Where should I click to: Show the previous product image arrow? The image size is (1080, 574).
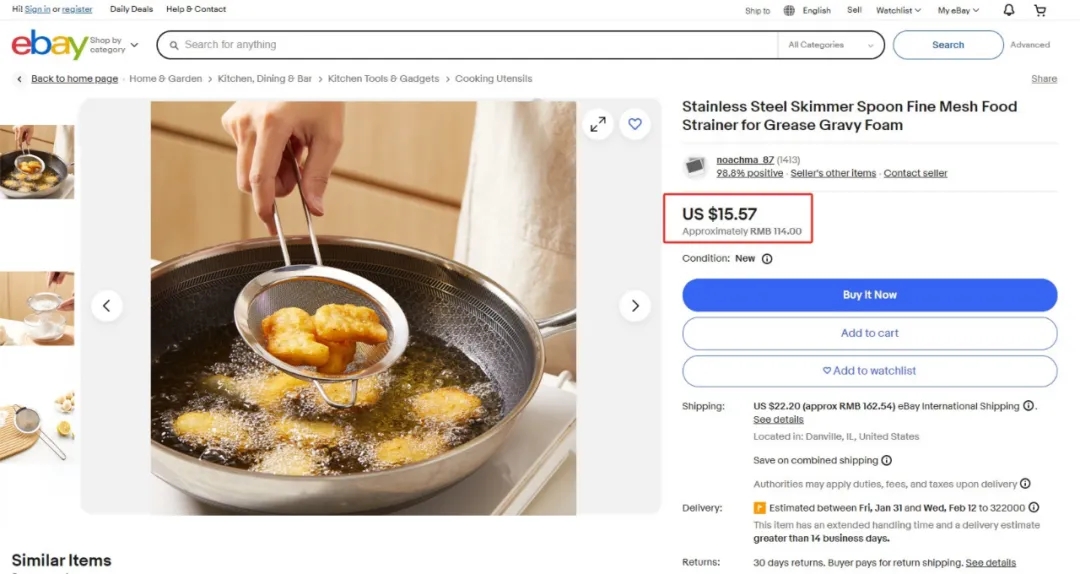click(107, 306)
